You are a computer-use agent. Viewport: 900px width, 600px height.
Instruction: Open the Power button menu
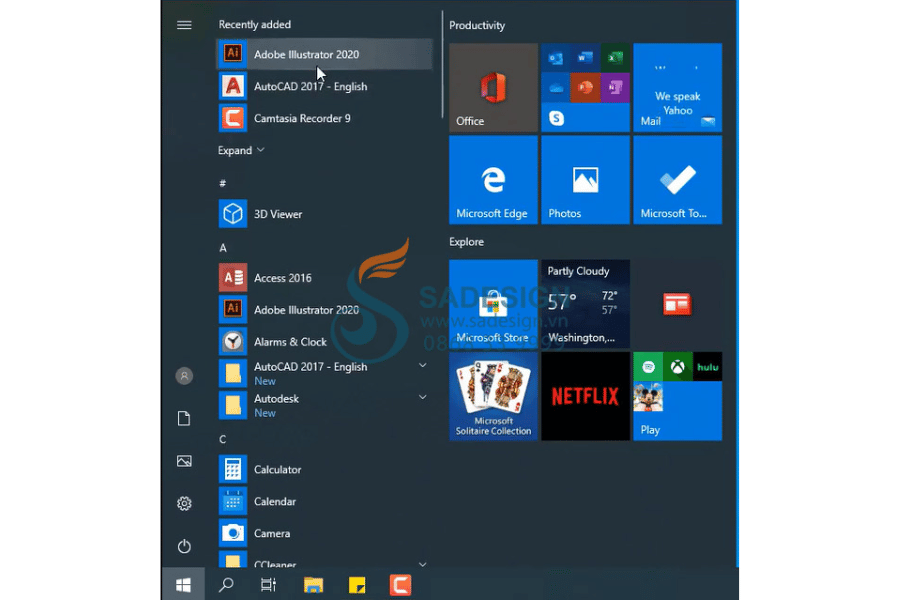click(x=184, y=547)
